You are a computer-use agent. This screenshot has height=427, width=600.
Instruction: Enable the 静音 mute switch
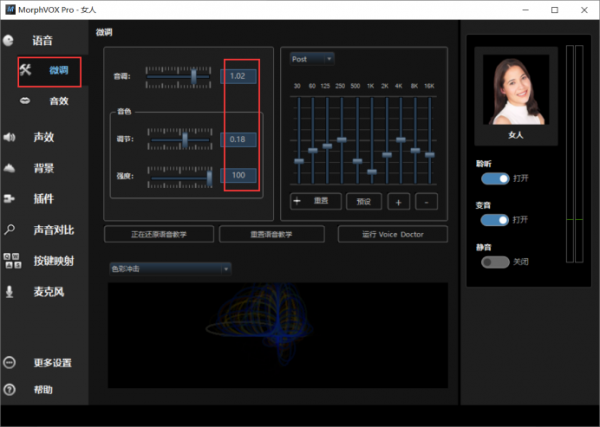tap(495, 262)
